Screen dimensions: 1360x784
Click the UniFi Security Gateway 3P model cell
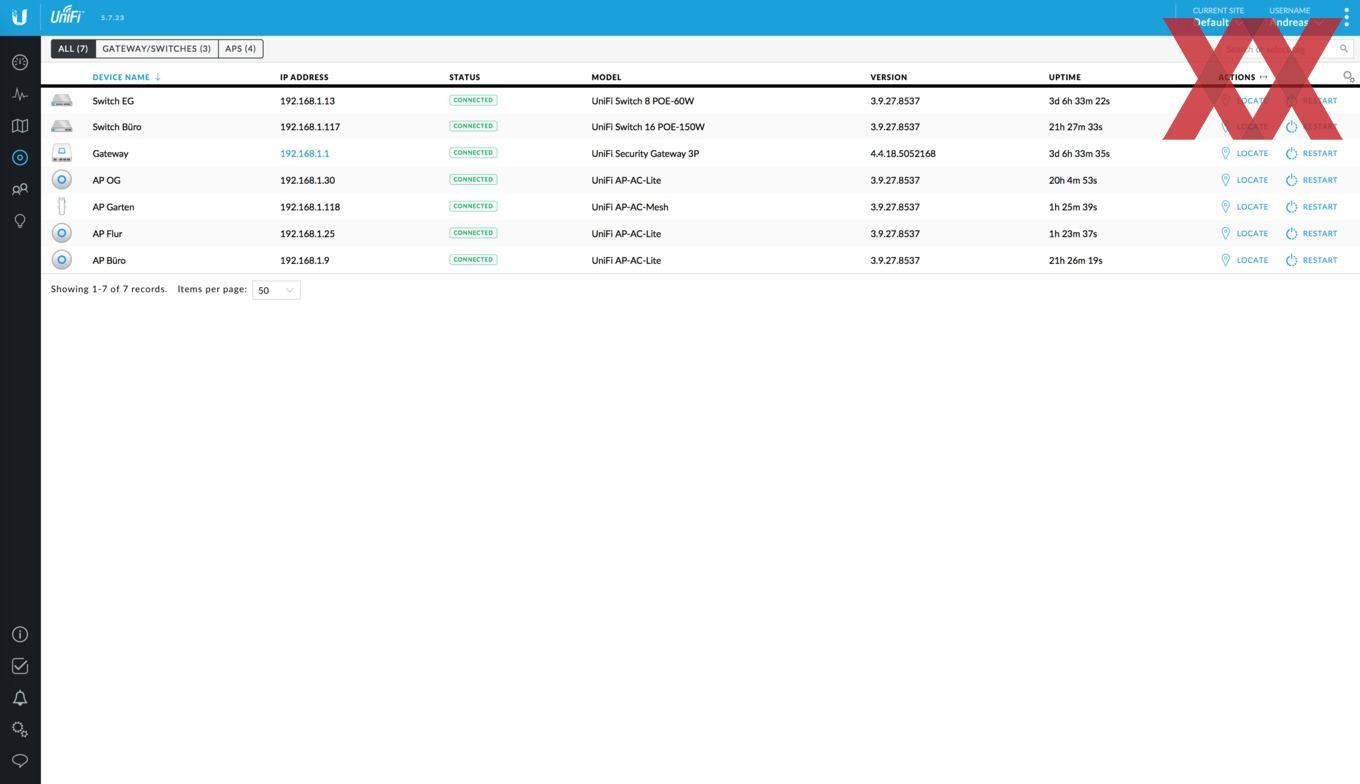tap(645, 154)
